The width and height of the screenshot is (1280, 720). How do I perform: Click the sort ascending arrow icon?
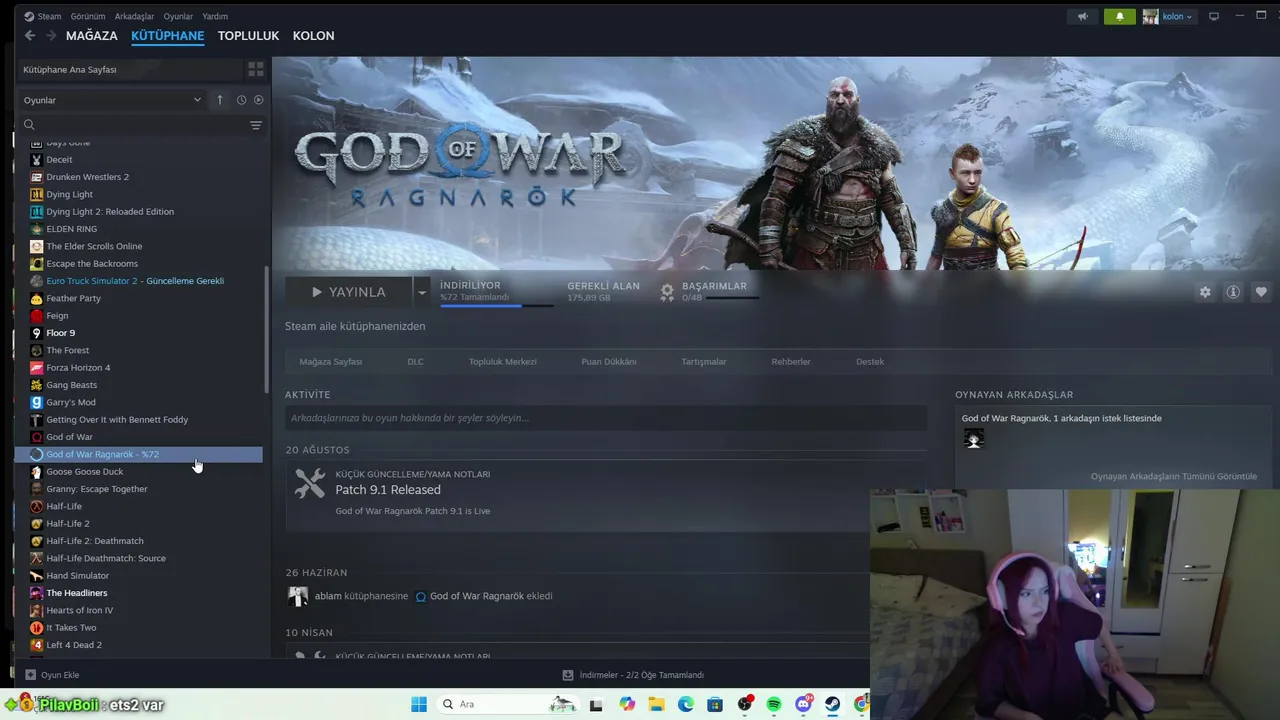click(x=220, y=100)
